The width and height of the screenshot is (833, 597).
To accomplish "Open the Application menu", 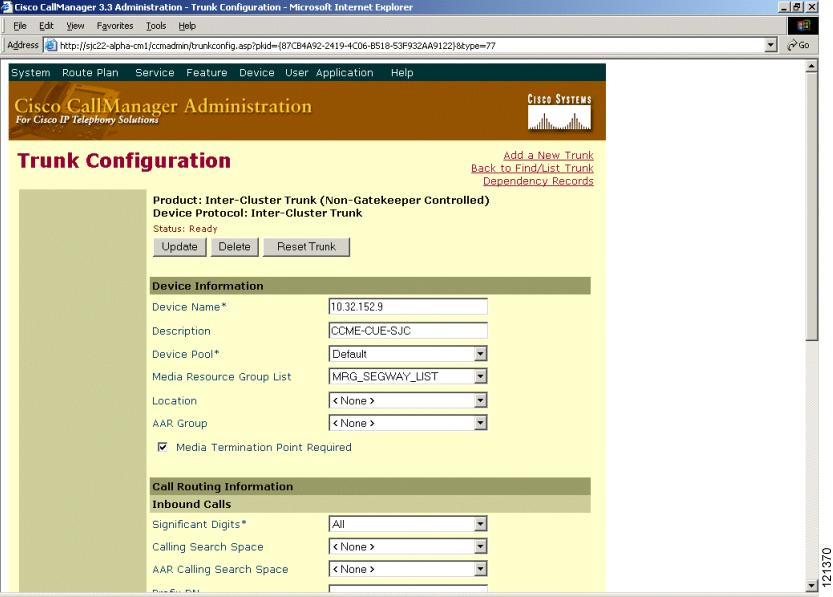I will pos(344,73).
